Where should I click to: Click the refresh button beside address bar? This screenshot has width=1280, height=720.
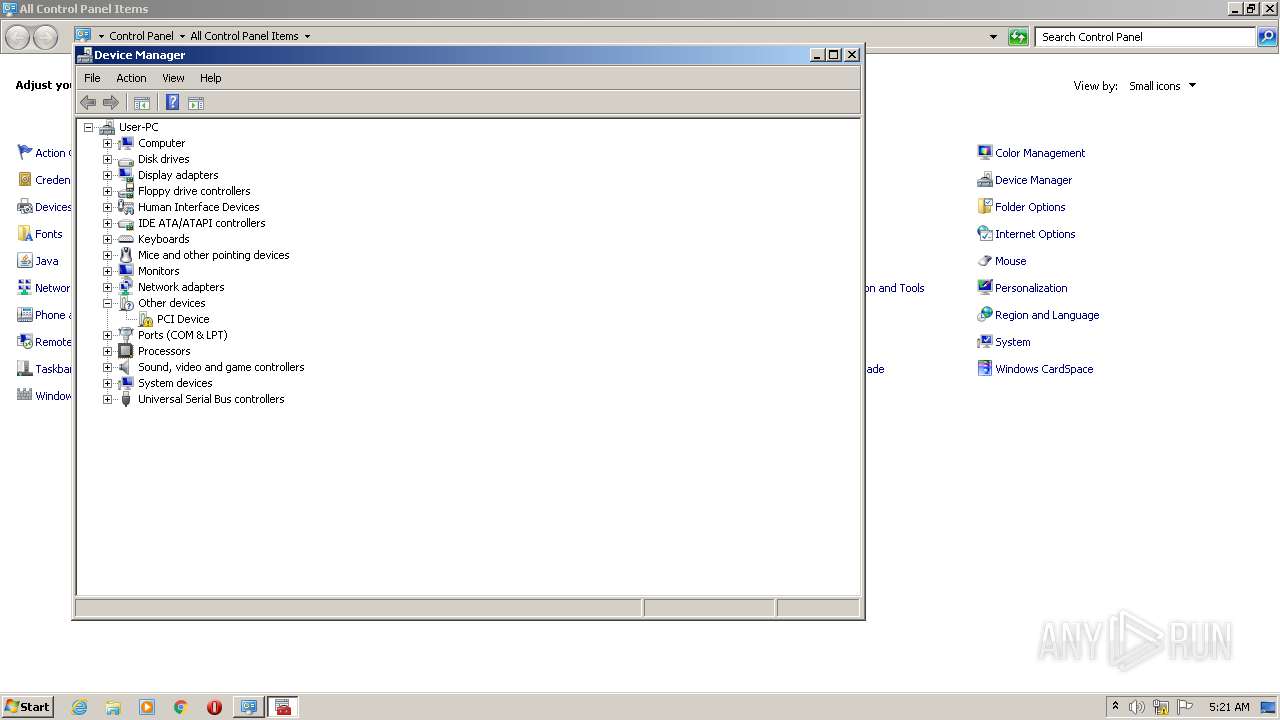pyautogui.click(x=1018, y=37)
